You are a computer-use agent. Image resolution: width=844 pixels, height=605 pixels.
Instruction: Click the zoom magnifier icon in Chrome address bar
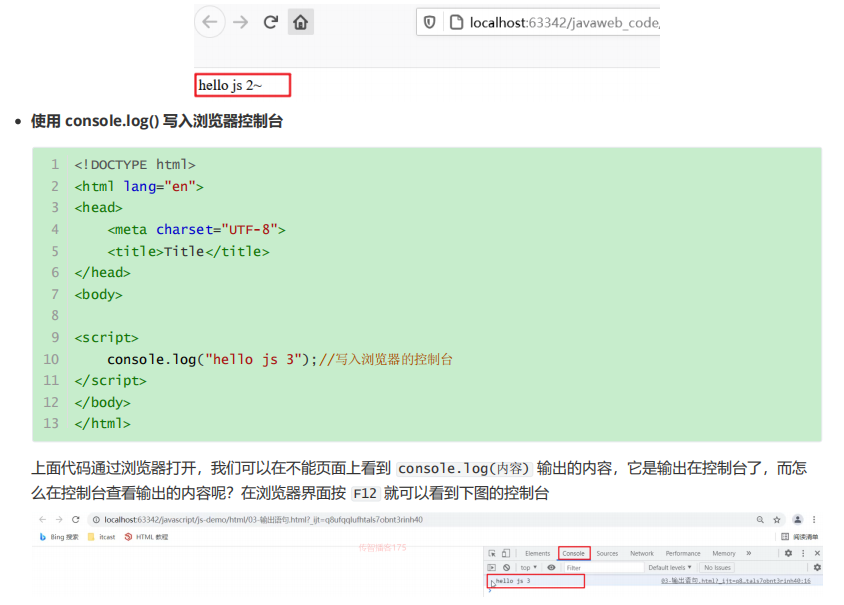[x=760, y=519]
